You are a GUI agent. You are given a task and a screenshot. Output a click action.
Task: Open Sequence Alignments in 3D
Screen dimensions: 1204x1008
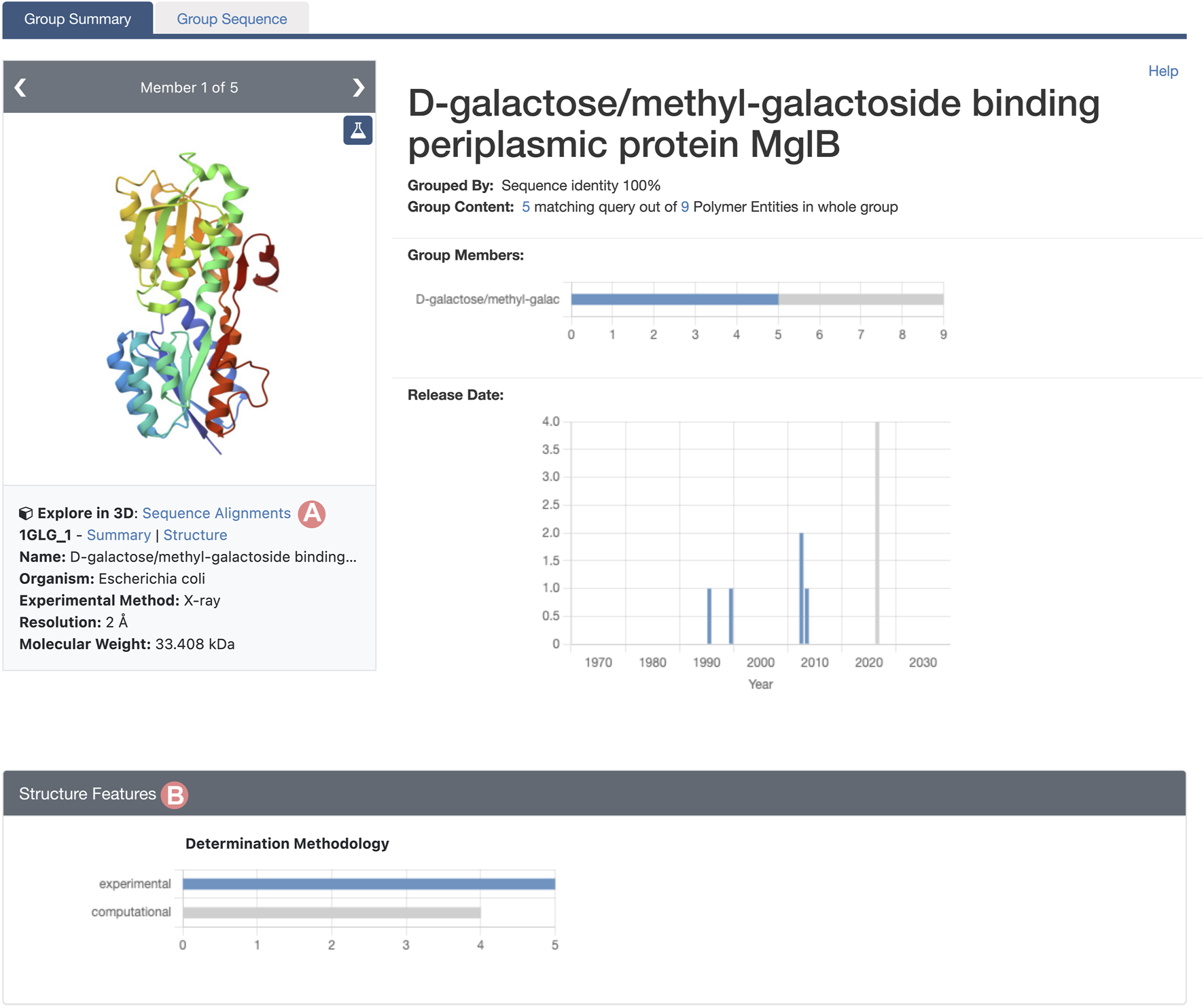point(216,513)
